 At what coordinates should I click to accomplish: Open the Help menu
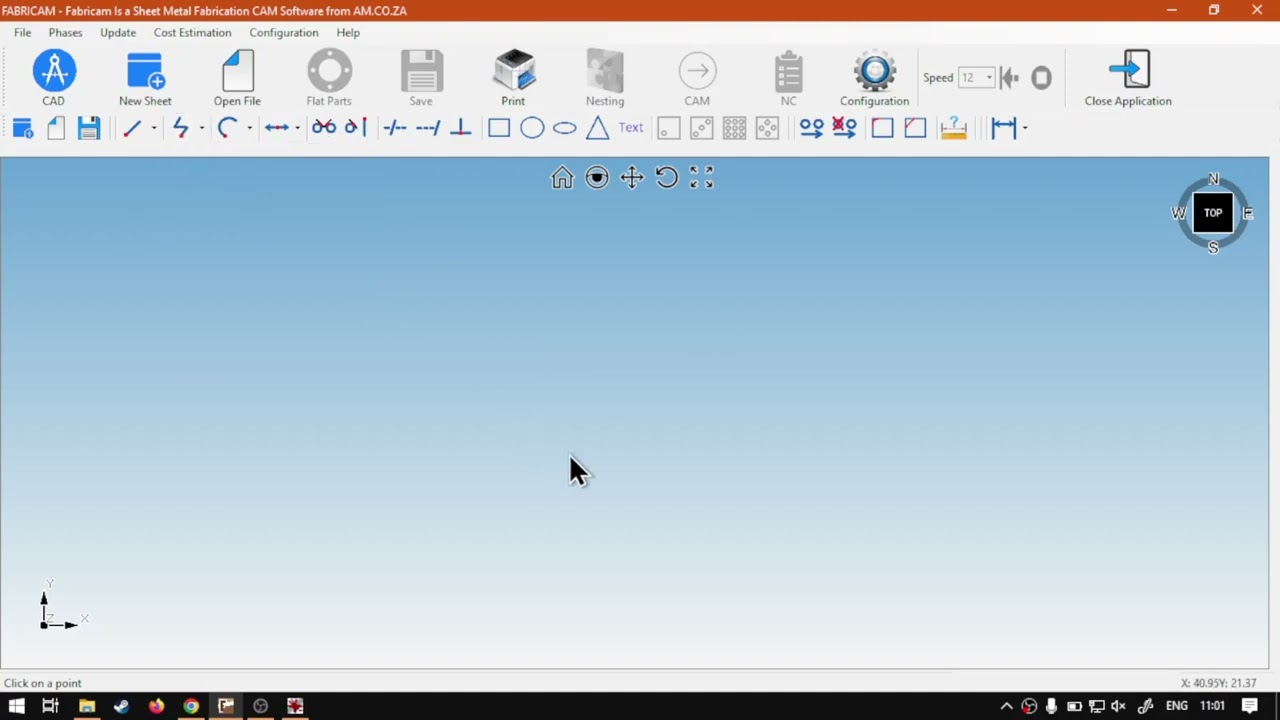348,32
